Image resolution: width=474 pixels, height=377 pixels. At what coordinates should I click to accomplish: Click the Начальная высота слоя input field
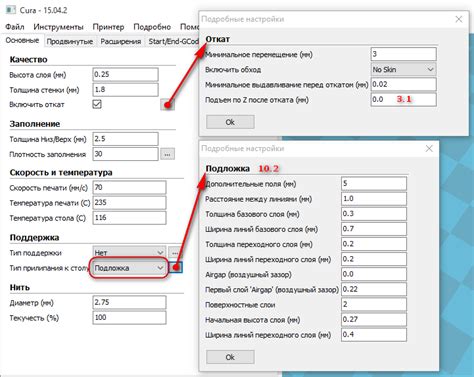374,319
